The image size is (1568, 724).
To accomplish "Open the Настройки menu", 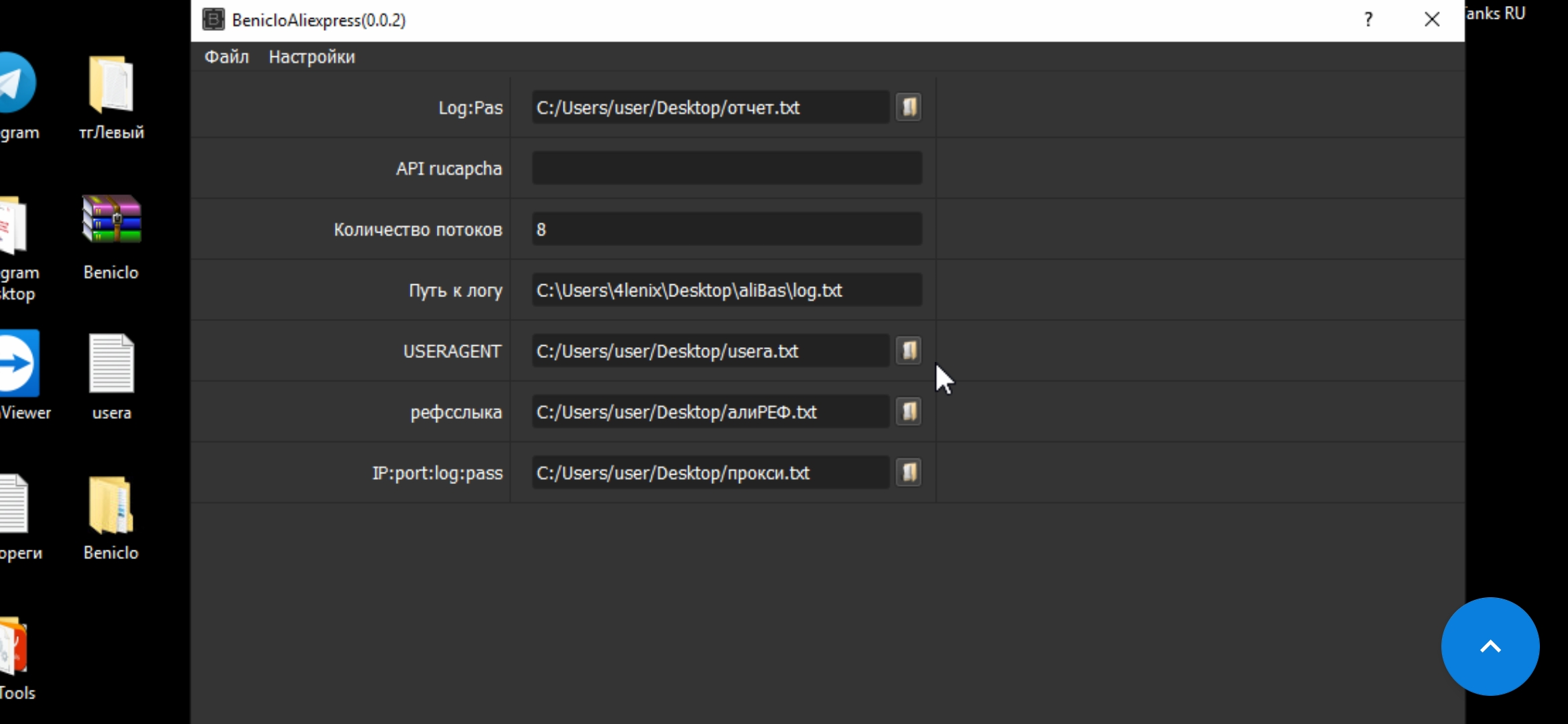I will coord(312,57).
